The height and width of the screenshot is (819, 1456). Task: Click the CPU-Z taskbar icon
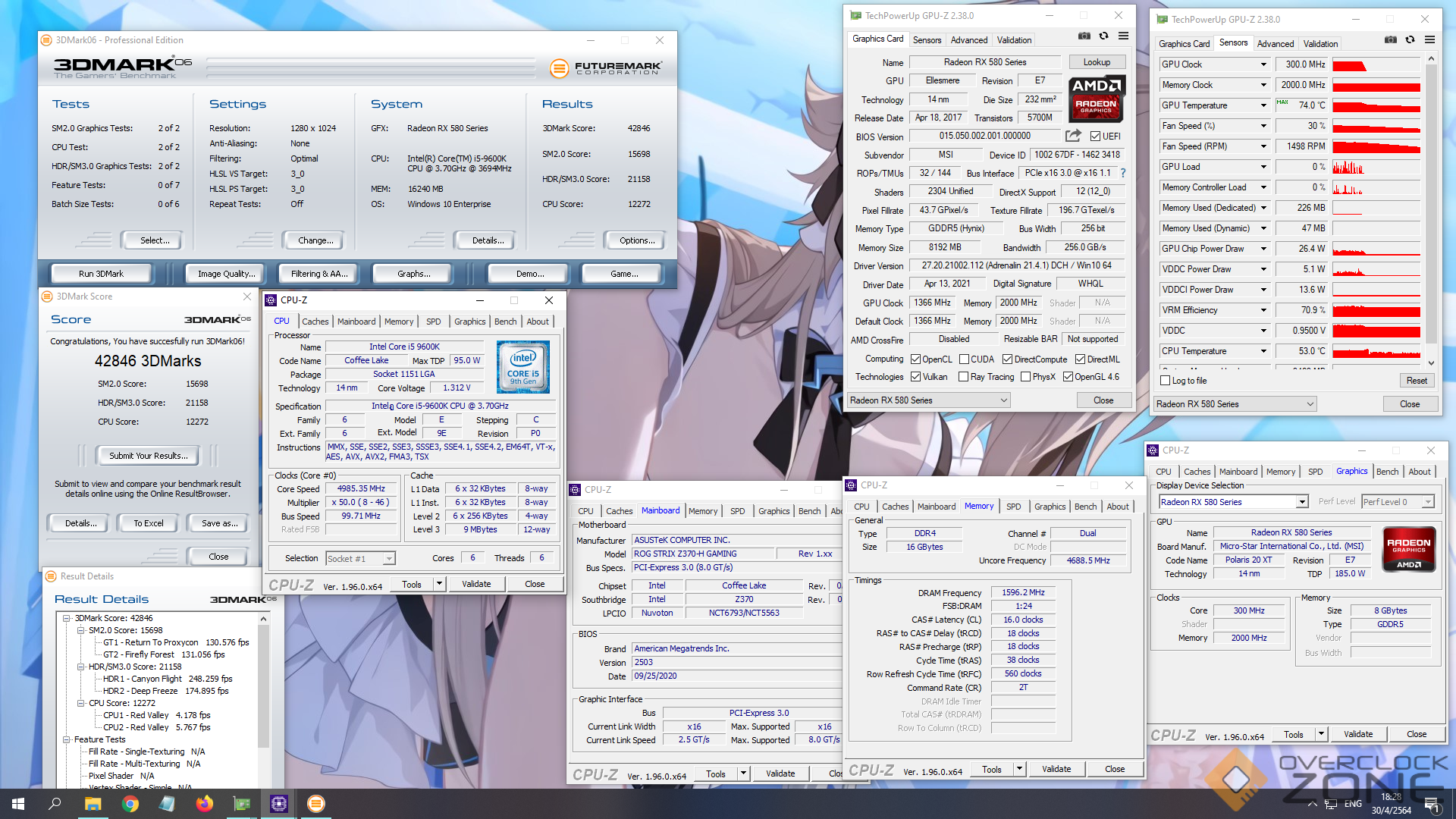pos(278,804)
